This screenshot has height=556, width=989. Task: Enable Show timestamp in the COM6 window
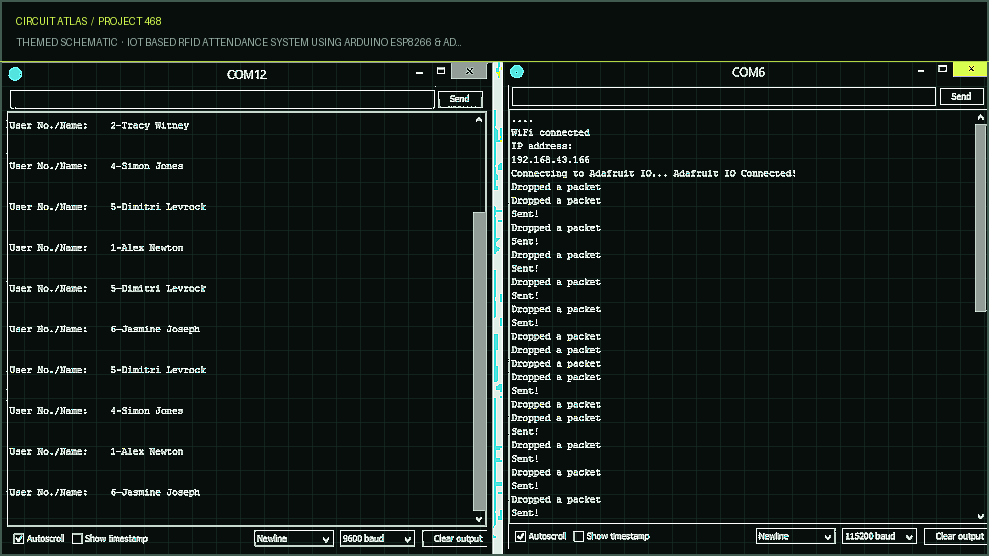tap(578, 536)
